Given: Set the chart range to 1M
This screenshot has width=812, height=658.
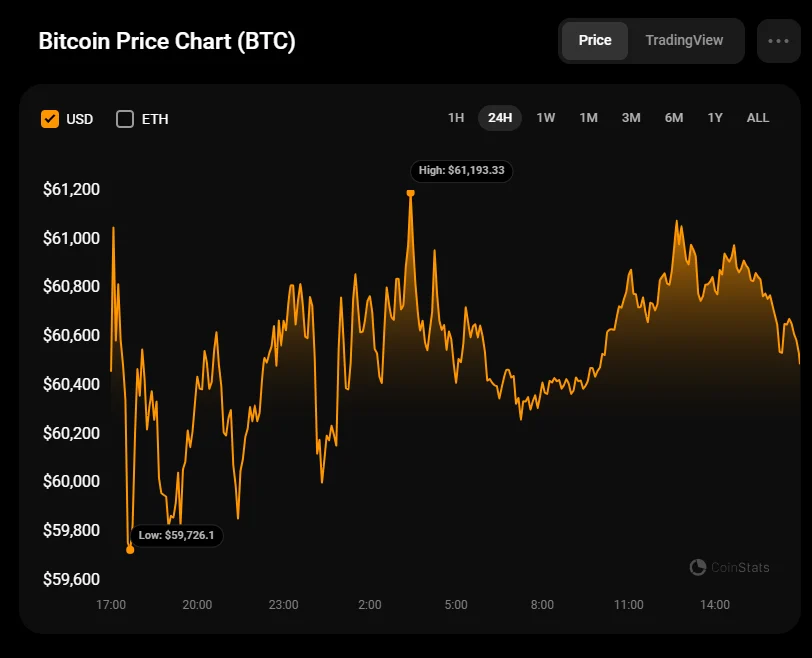Looking at the screenshot, I should point(588,118).
